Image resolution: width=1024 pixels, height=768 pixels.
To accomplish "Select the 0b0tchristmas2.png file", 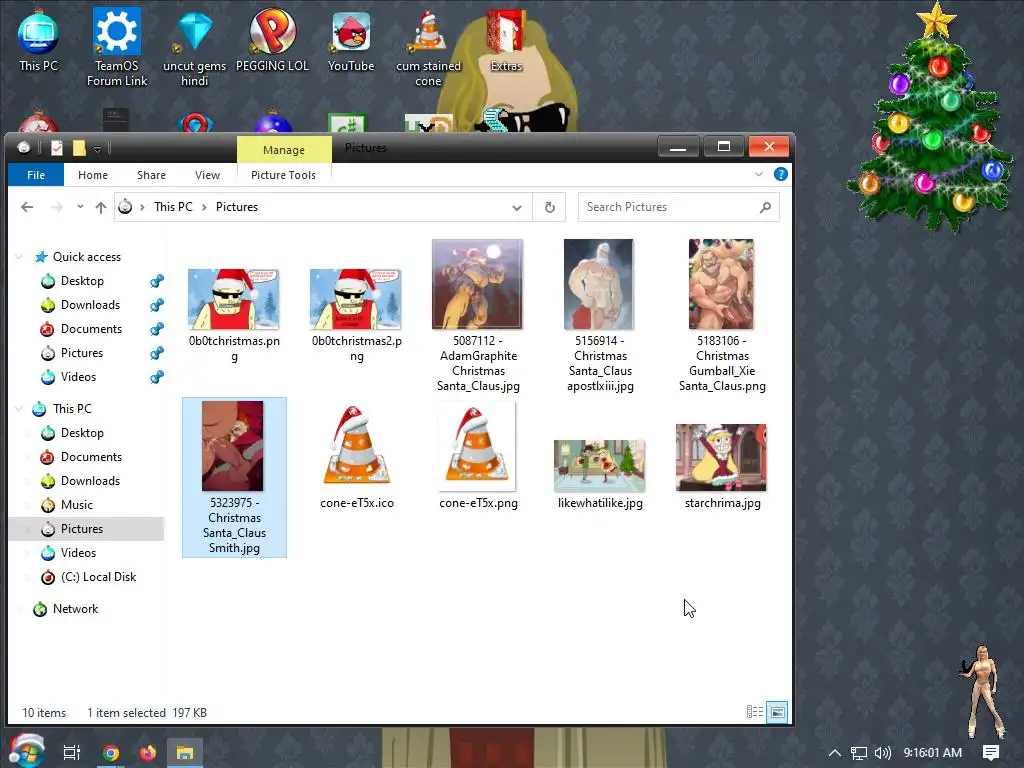I will (356, 315).
